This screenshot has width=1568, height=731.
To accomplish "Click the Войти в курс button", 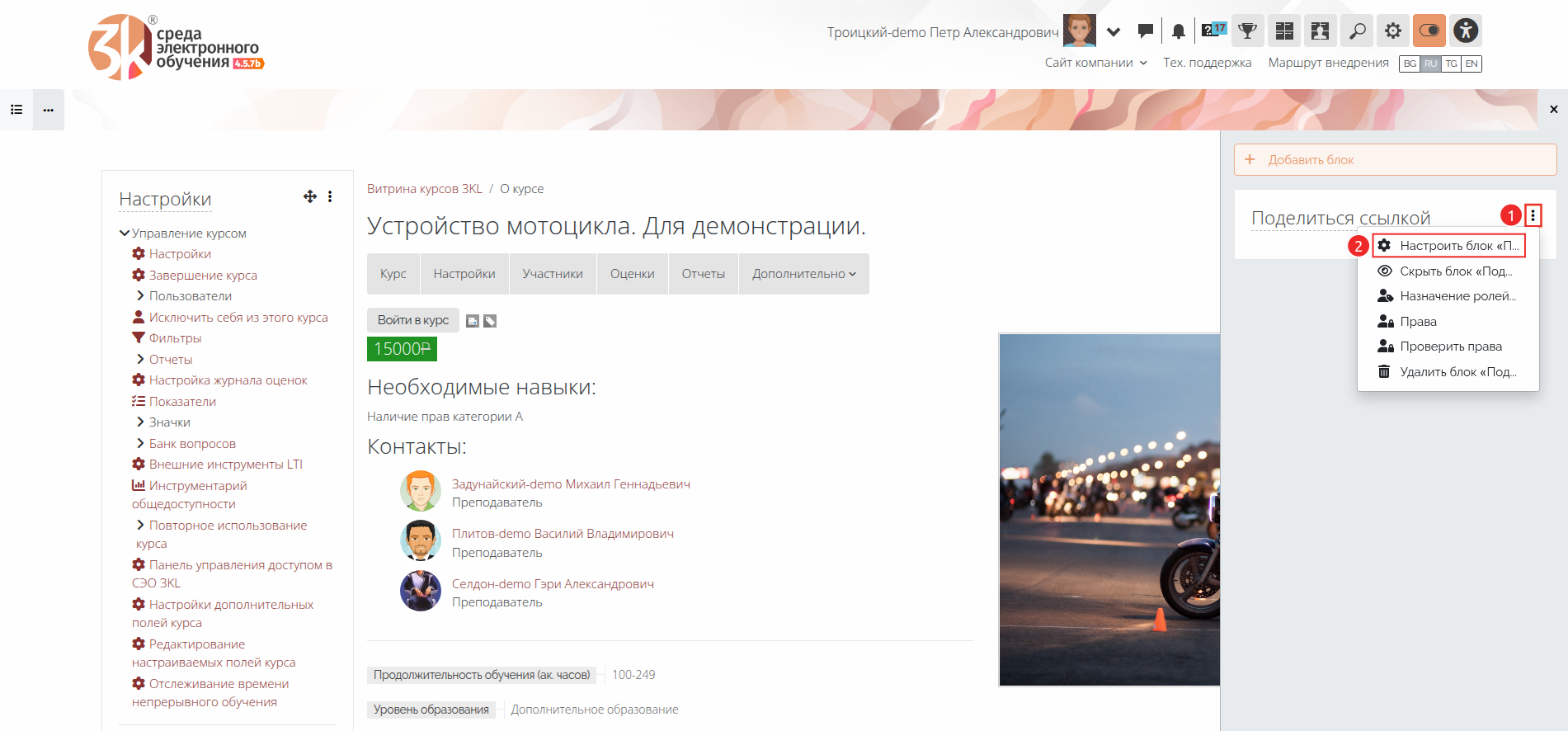I will click(x=412, y=320).
